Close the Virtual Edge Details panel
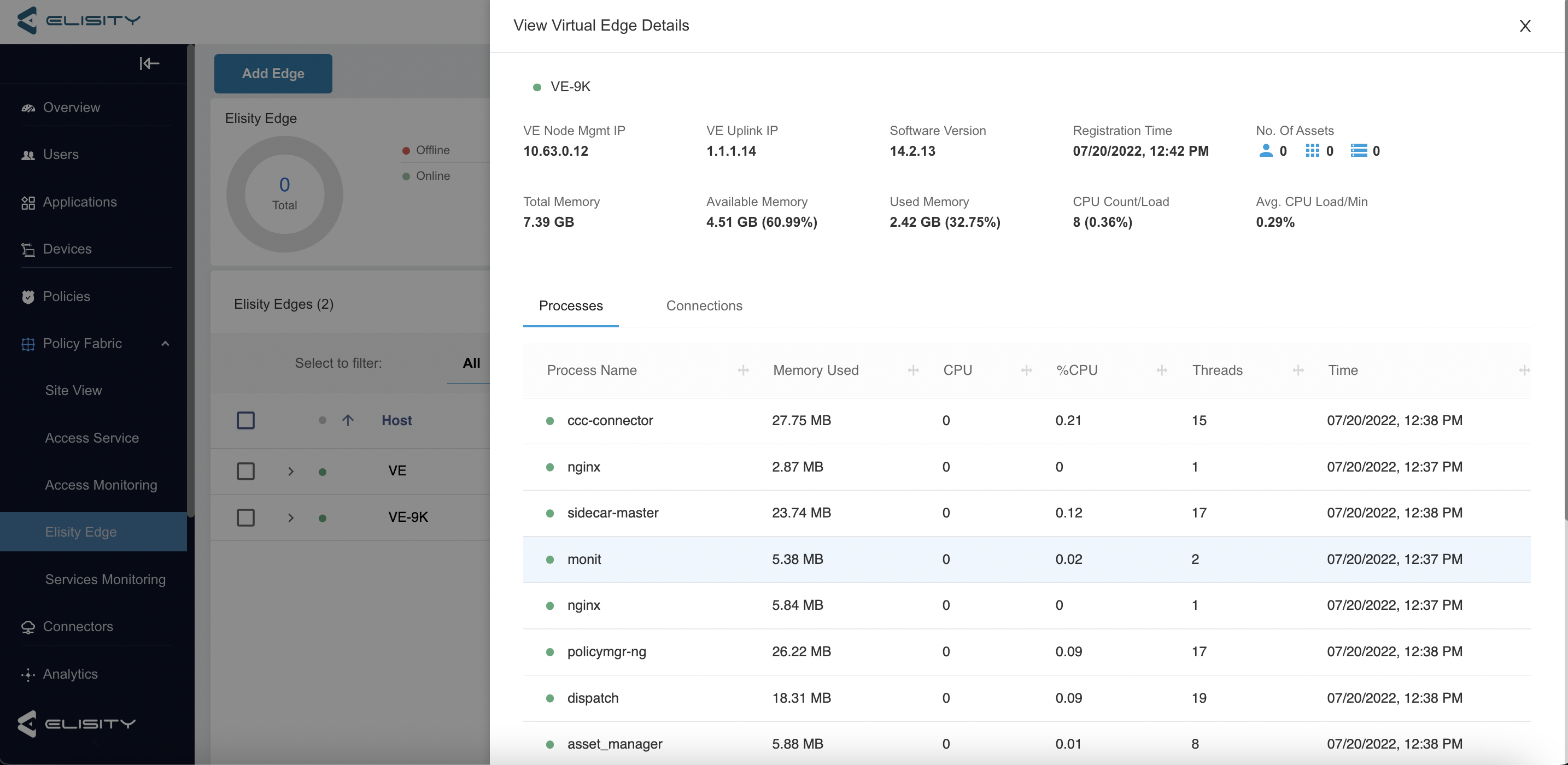The height and width of the screenshot is (765, 1568). [x=1525, y=26]
